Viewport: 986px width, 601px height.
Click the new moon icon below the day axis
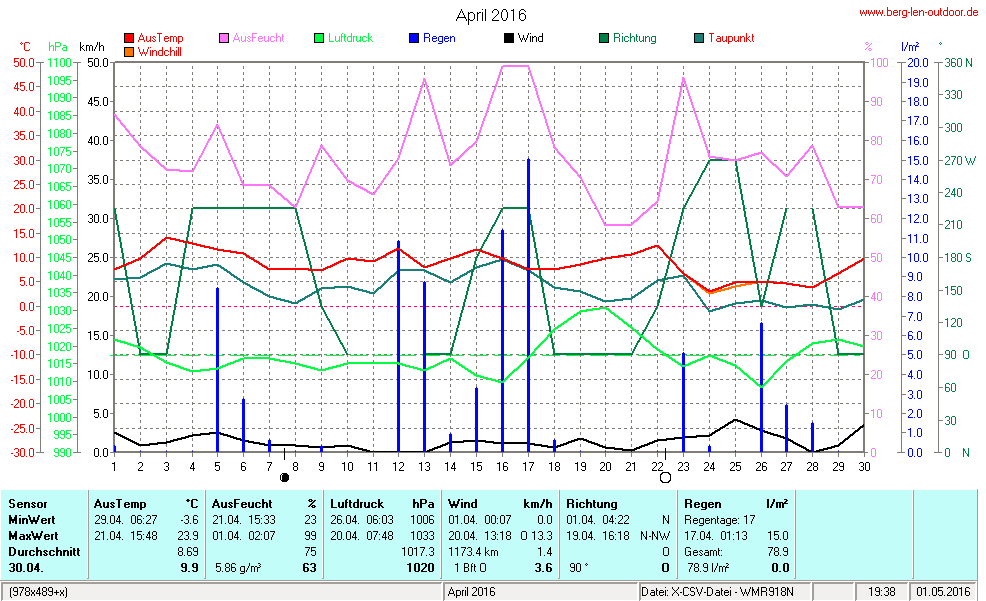pos(285,478)
